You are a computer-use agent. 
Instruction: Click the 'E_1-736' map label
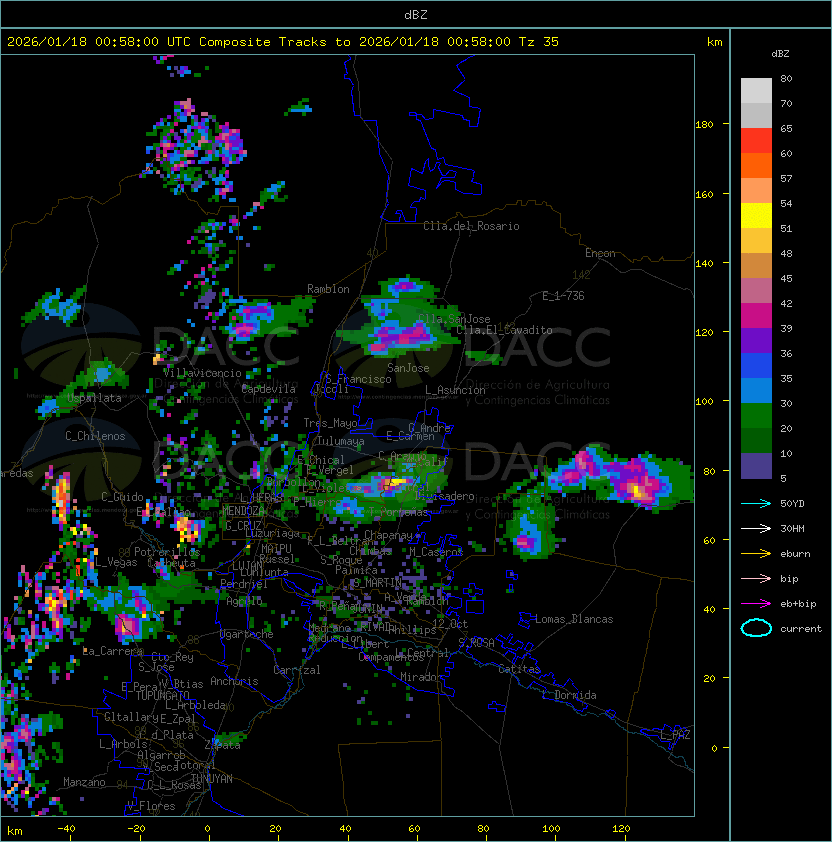coord(563,296)
